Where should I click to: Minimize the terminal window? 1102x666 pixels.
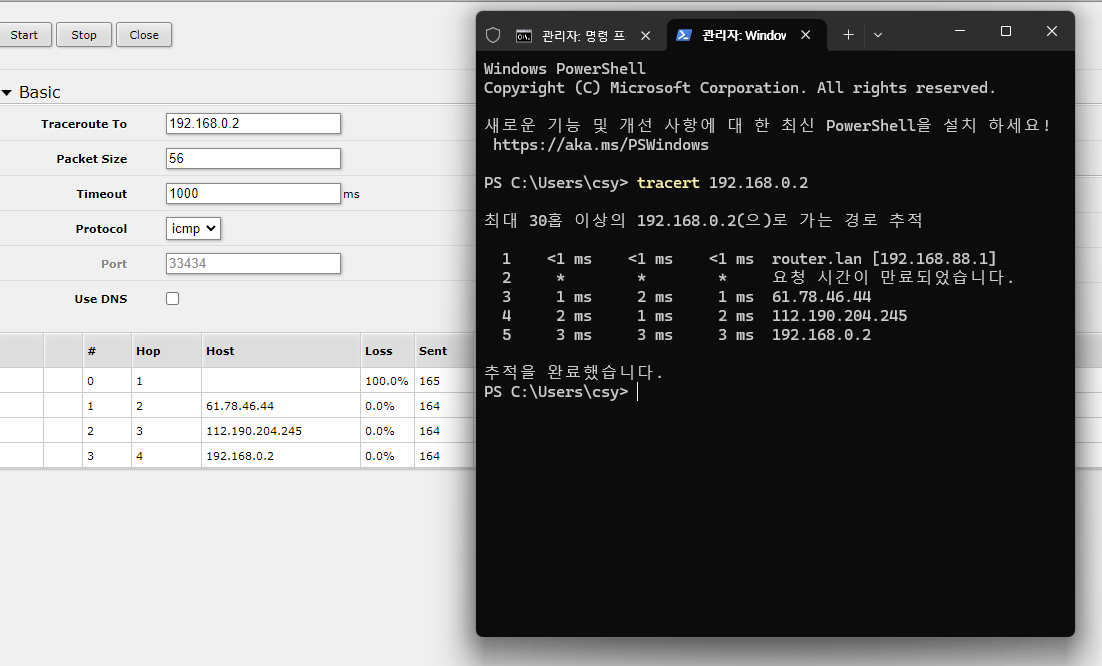coord(960,31)
